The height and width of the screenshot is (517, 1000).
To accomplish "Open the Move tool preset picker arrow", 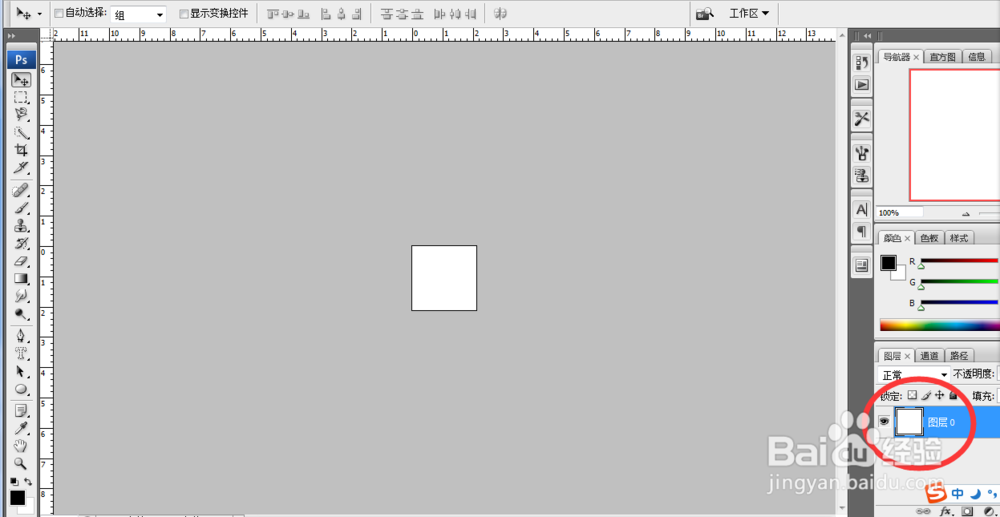I will 40,13.
